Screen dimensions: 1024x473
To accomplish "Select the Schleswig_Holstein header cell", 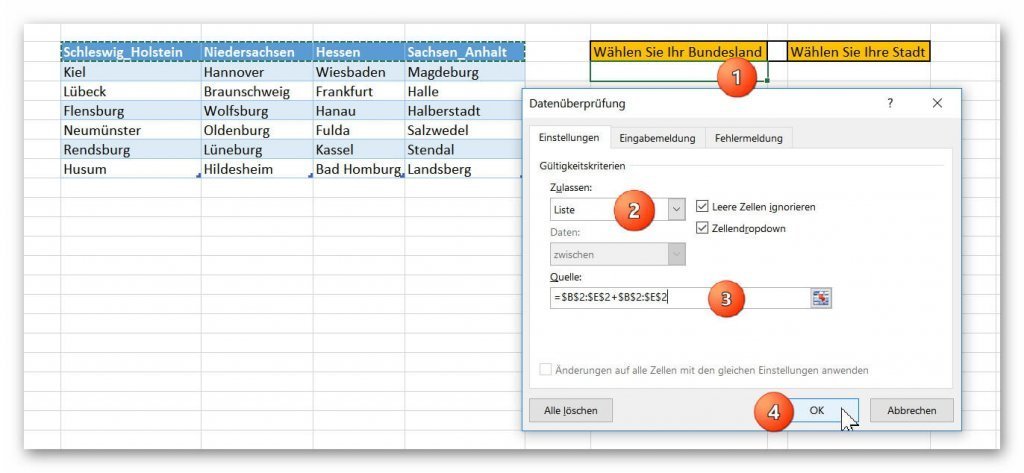I will coord(131,52).
